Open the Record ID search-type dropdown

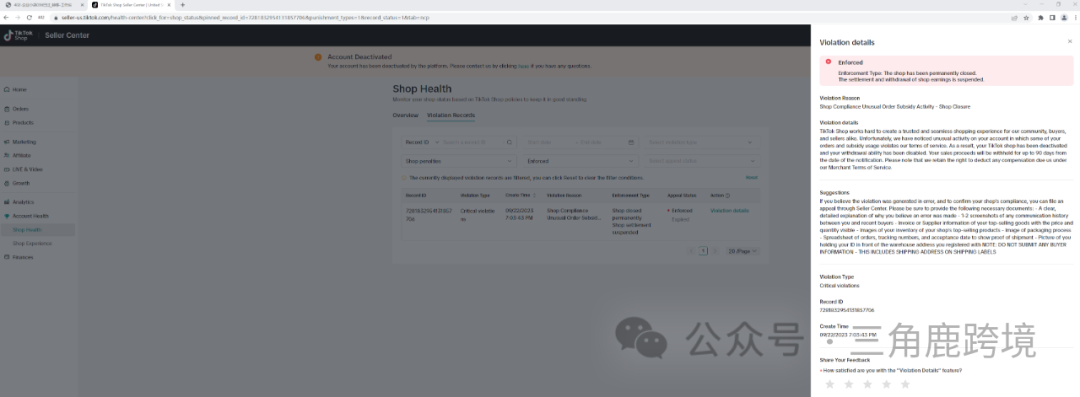[422, 142]
